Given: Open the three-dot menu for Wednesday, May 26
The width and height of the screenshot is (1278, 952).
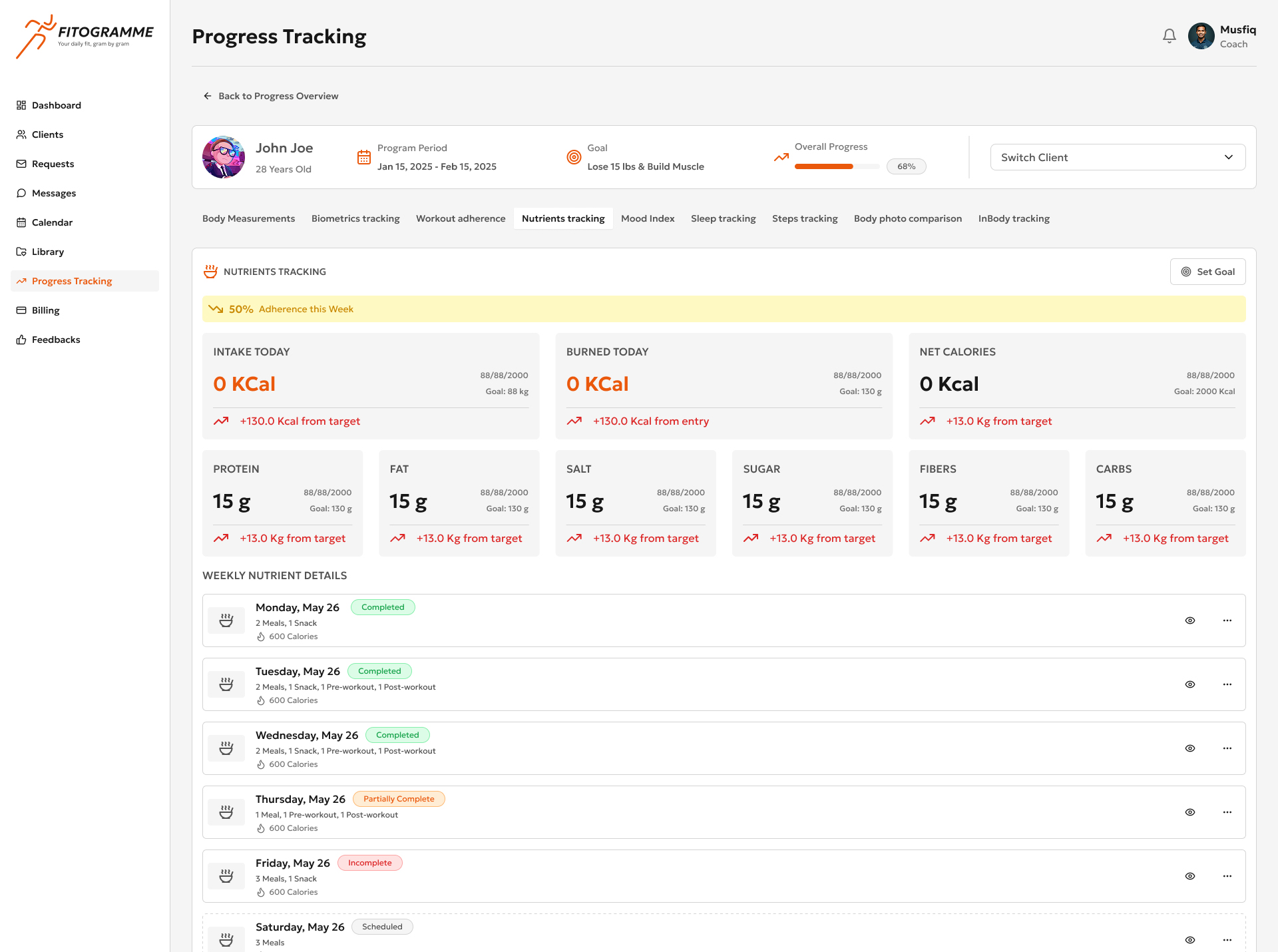Looking at the screenshot, I should [1227, 748].
